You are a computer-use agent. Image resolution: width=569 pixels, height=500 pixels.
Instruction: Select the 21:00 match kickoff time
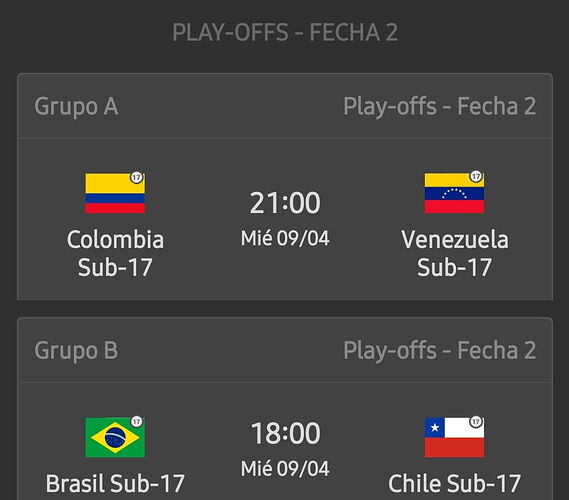(x=285, y=202)
